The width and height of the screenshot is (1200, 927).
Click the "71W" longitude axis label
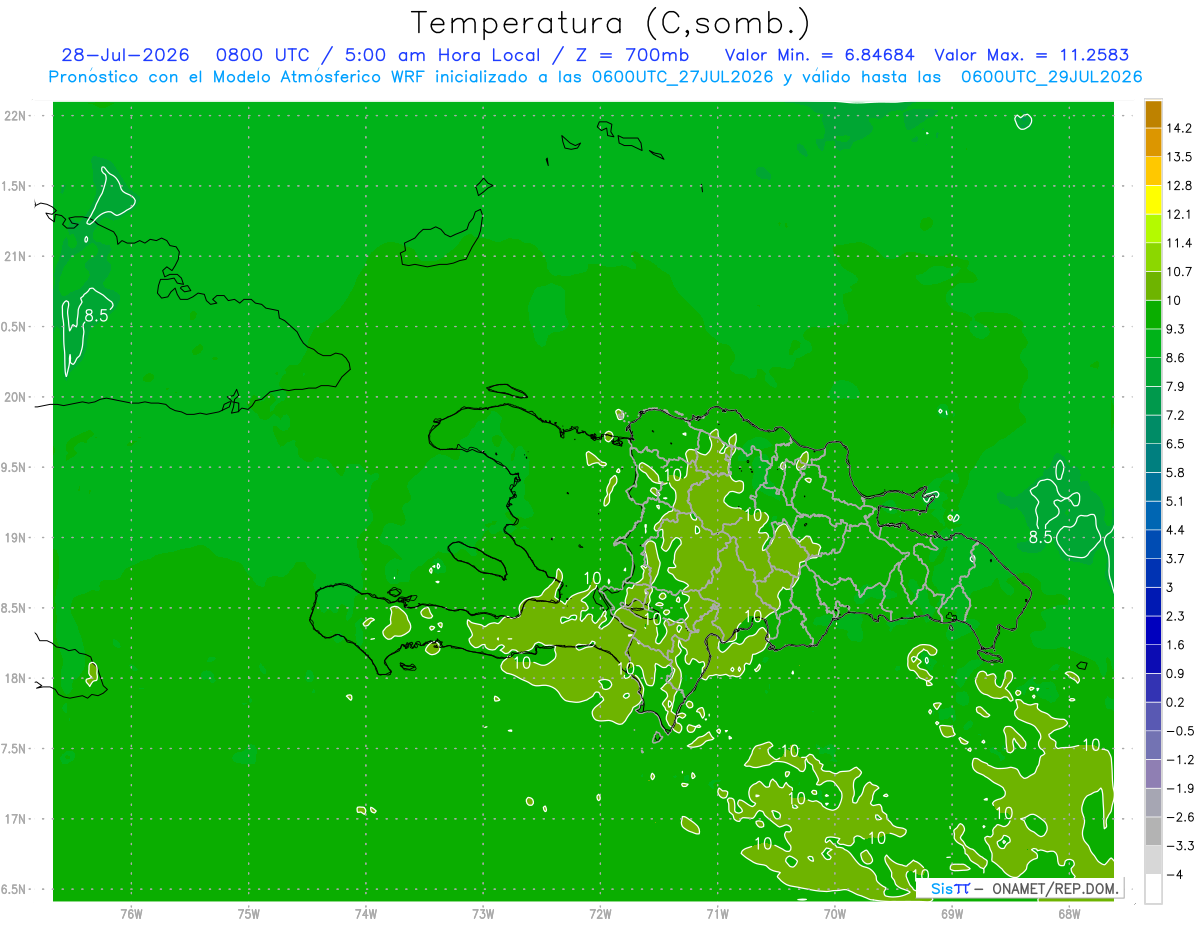tap(717, 913)
